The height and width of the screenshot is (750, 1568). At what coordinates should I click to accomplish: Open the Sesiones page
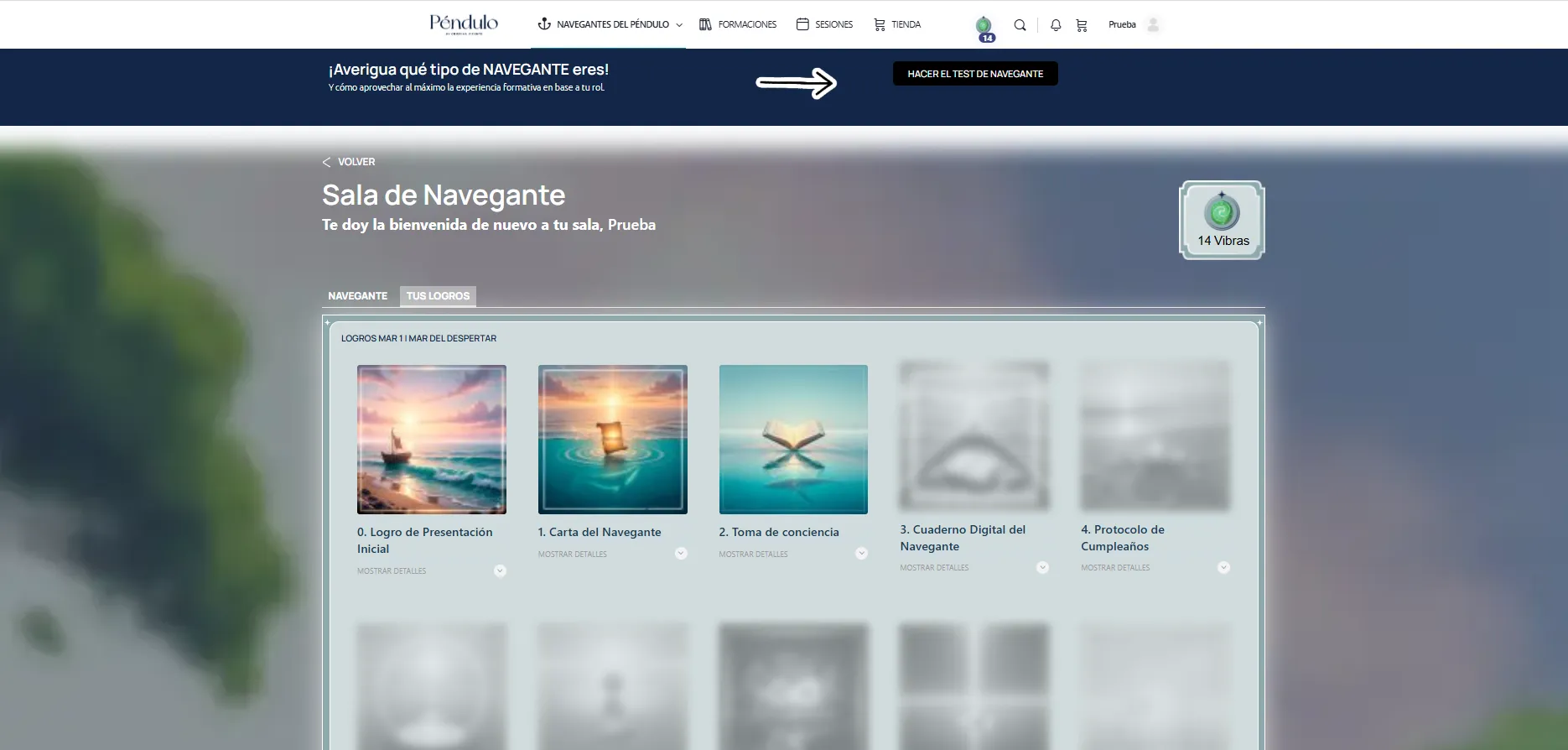click(x=833, y=24)
